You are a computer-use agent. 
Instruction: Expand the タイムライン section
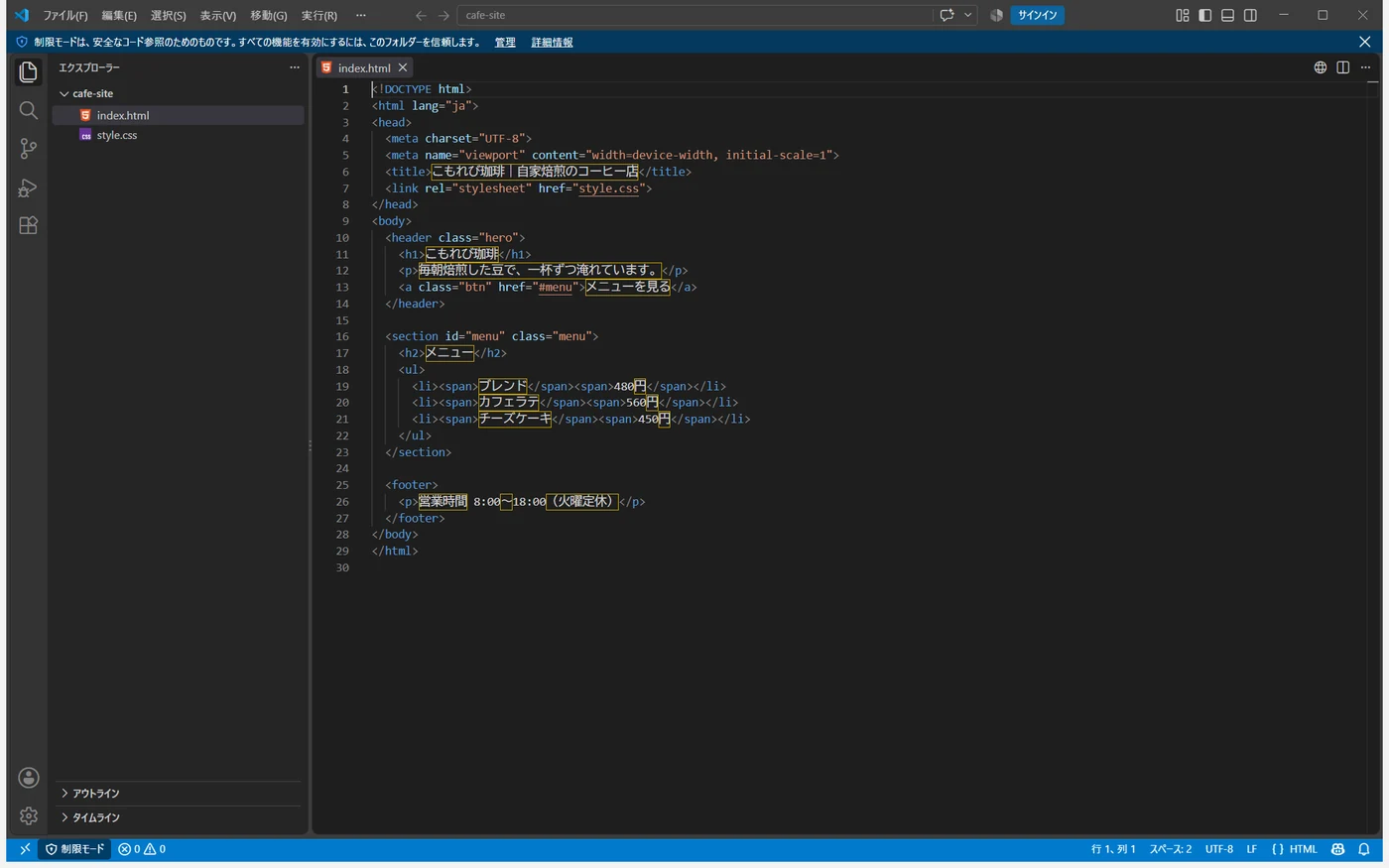[x=179, y=817]
